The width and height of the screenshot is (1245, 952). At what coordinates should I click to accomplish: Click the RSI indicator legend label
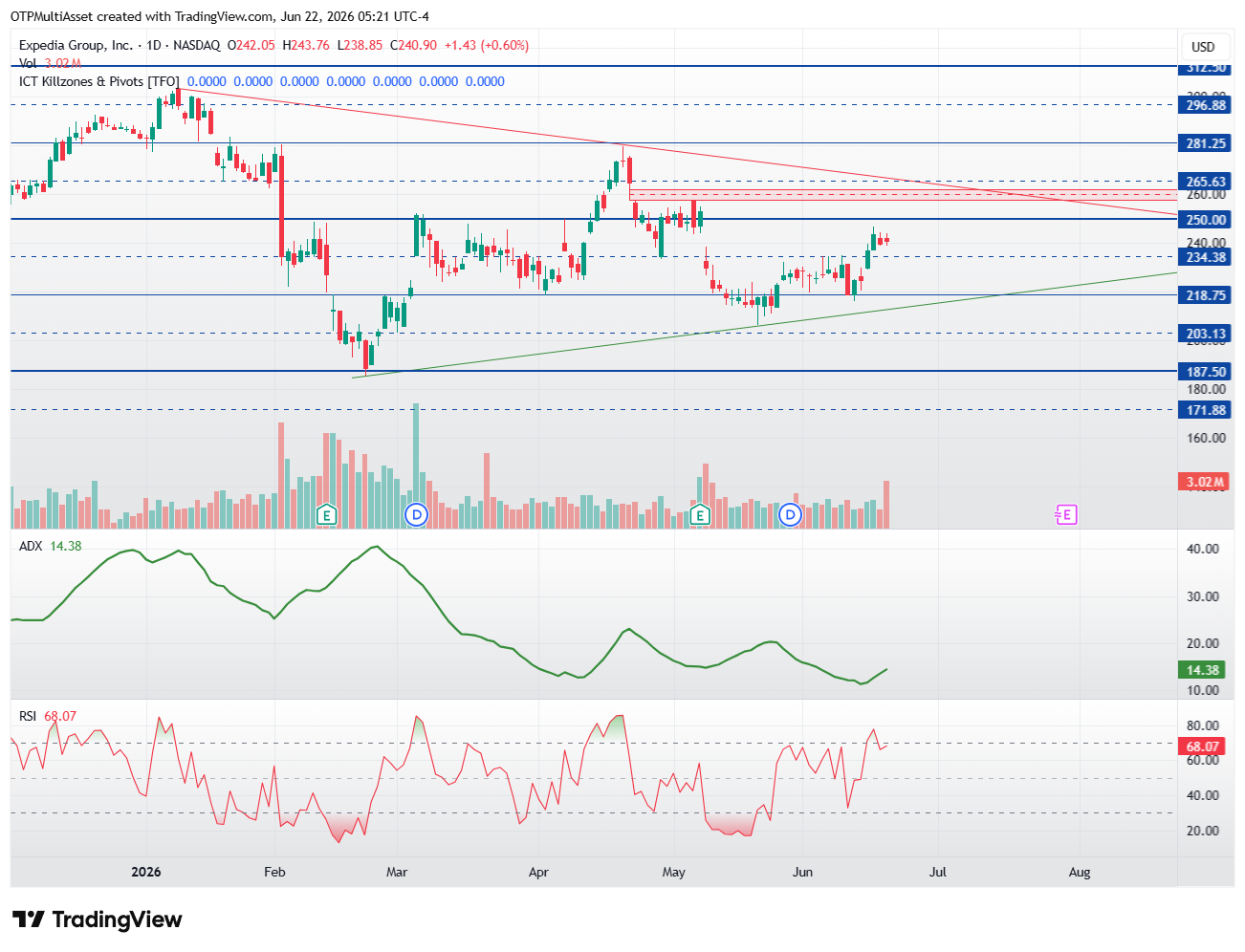pyautogui.click(x=28, y=716)
